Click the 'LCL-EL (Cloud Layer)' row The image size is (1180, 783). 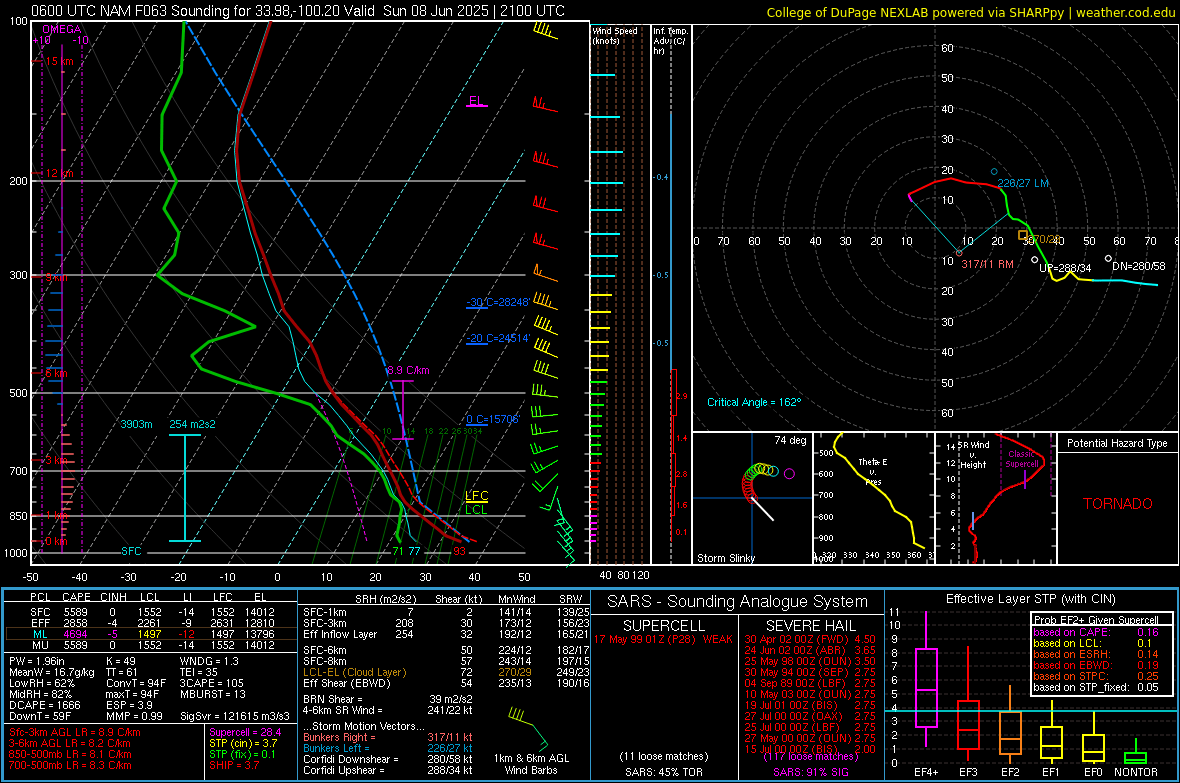click(x=446, y=672)
